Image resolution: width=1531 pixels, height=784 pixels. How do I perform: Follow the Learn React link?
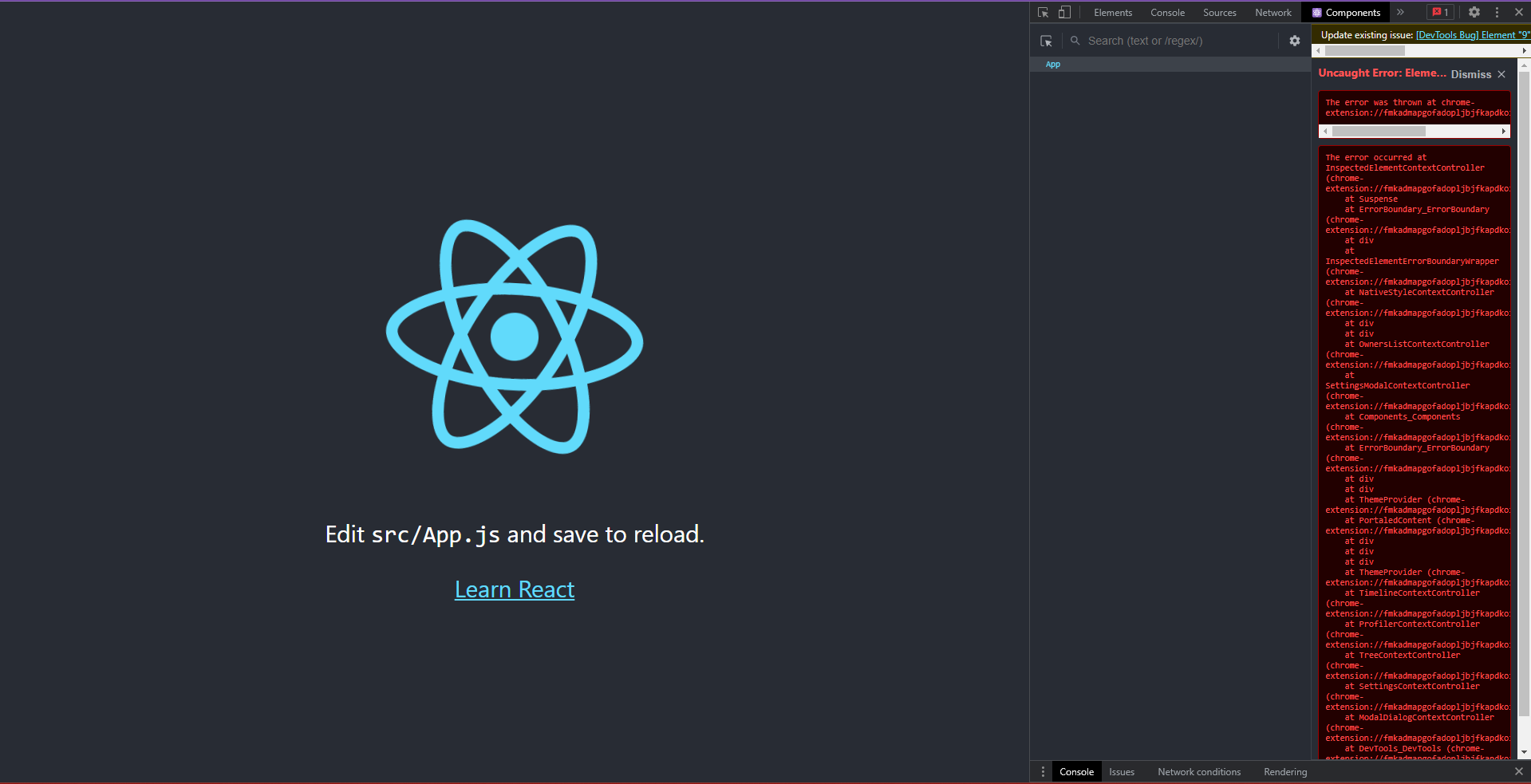coord(515,589)
